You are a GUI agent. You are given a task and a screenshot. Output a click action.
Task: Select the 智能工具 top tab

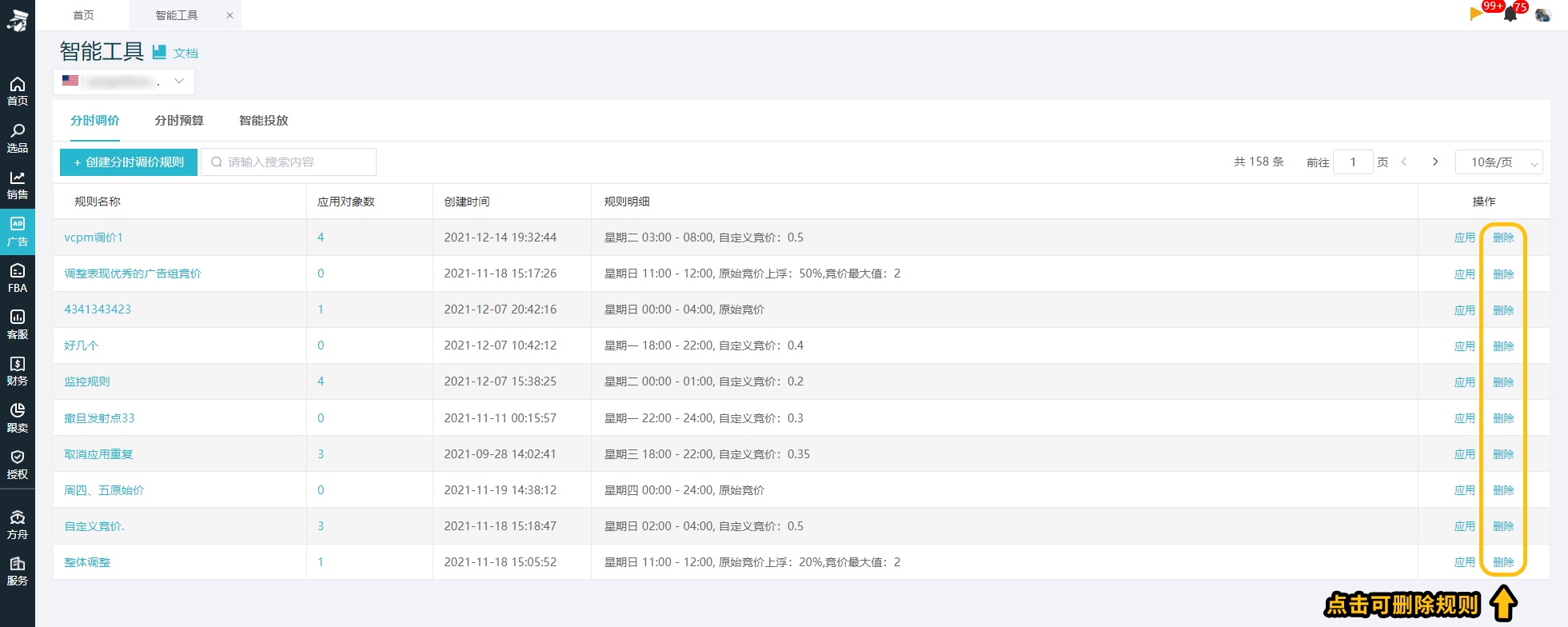click(177, 15)
